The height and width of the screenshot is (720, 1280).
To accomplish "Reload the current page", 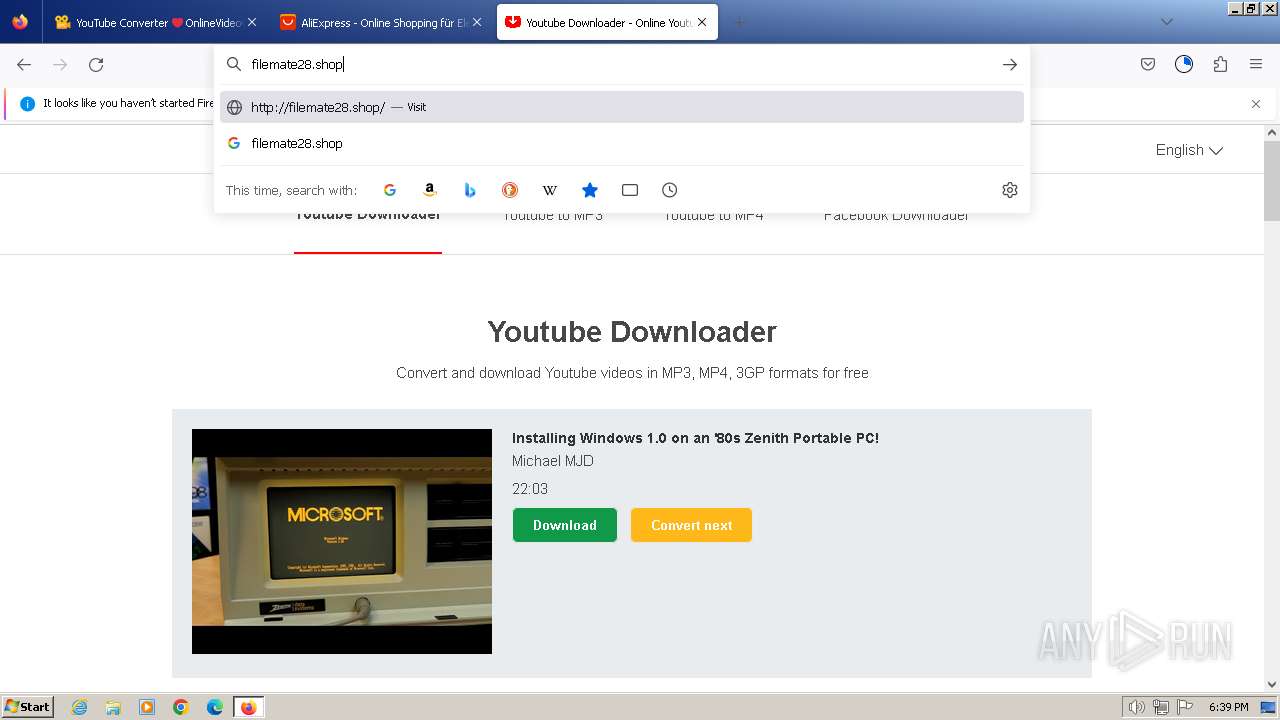I will click(96, 64).
